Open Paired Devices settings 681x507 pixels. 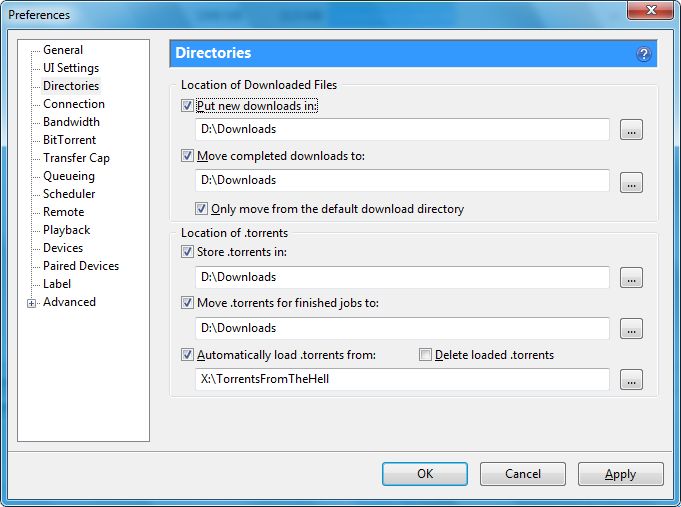click(80, 266)
